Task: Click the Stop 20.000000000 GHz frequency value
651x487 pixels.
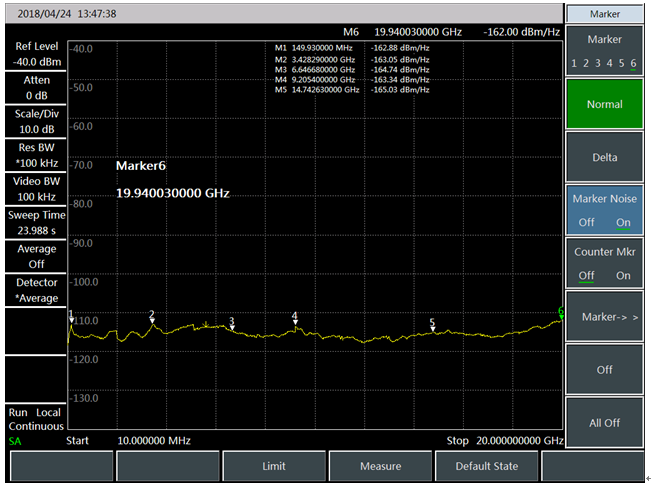Action: pyautogui.click(x=519, y=441)
